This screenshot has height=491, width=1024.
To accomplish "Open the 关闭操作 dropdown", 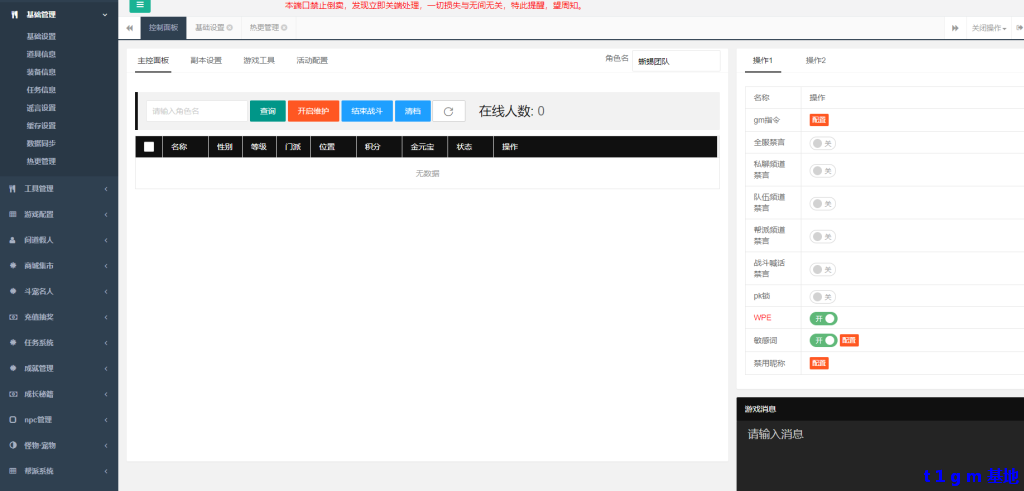I will pos(988,28).
